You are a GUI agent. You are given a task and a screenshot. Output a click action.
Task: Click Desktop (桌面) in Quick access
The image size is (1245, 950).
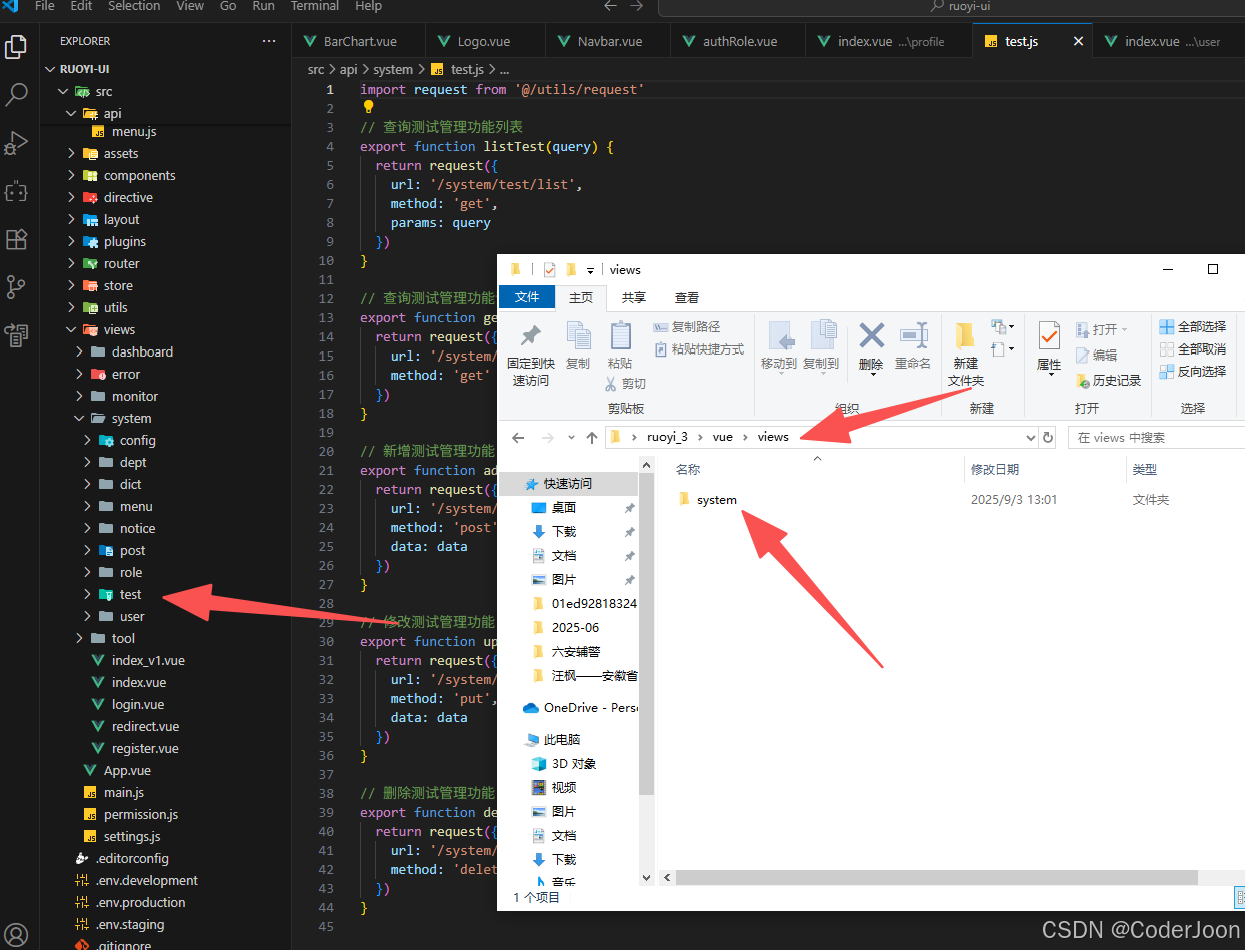click(x=564, y=508)
